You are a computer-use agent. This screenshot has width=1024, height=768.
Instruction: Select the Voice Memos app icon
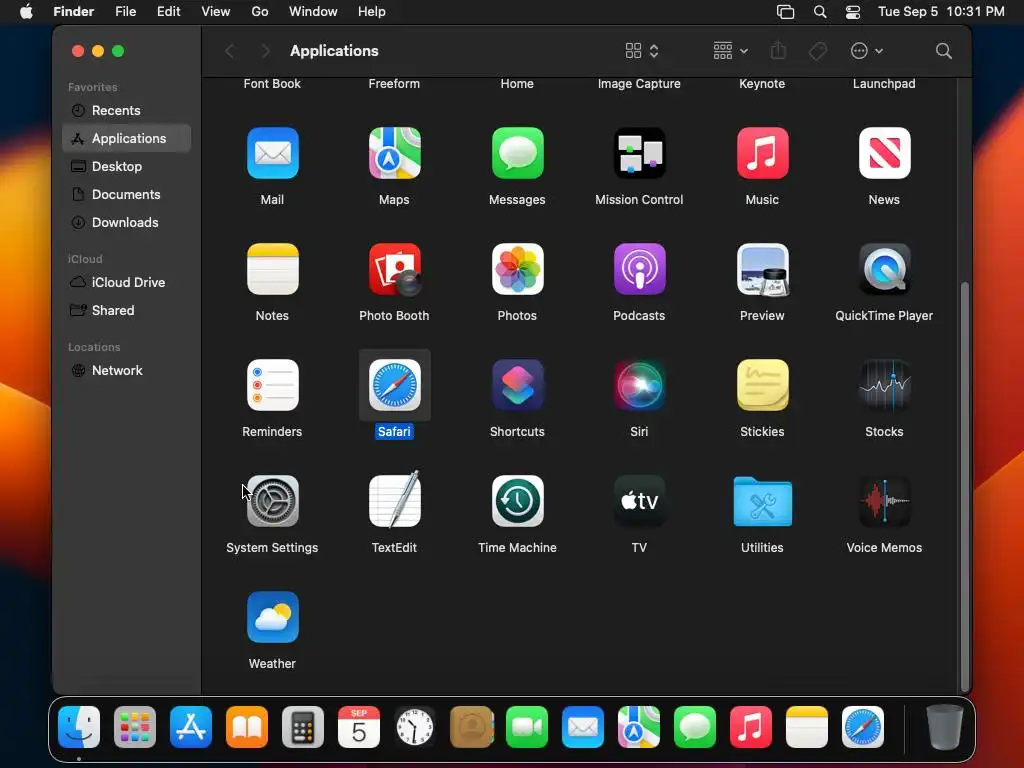click(x=884, y=501)
